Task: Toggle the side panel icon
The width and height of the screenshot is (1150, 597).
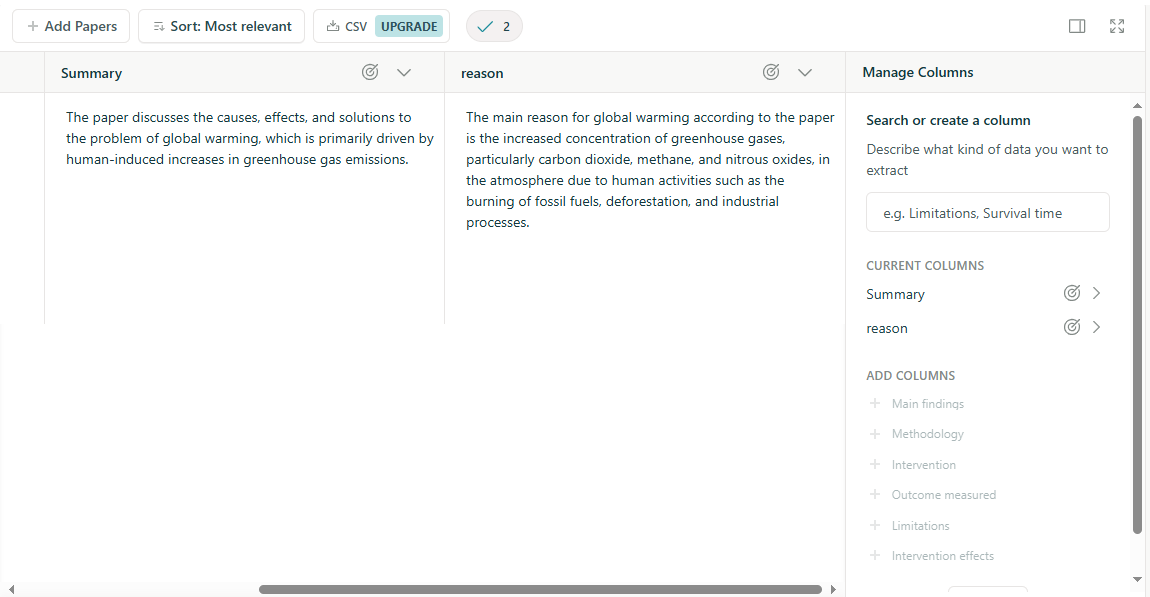Action: click(1077, 26)
